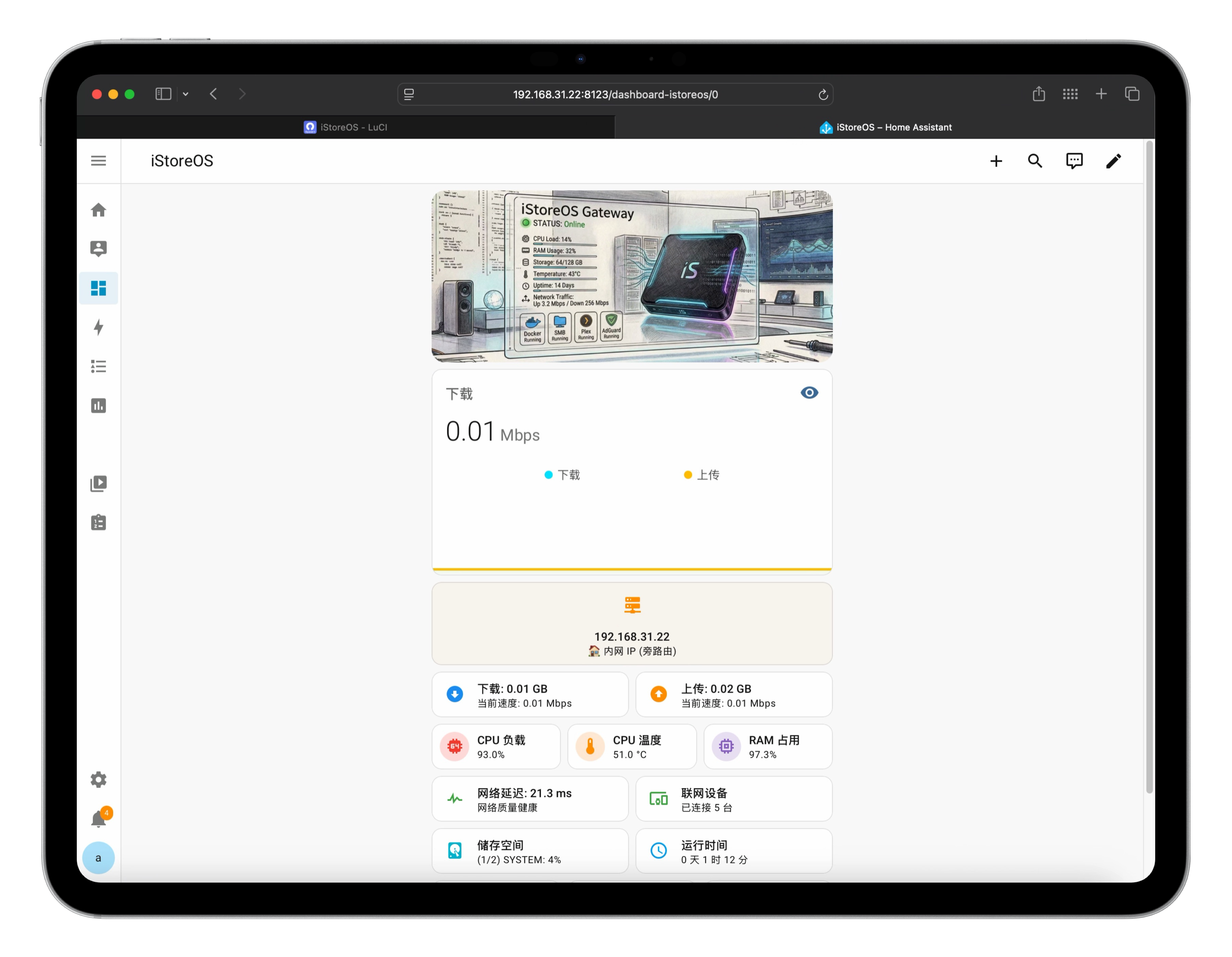This screenshot has height=957, width=1232.
Task: Open Home Assistant settings gear icon
Action: pyautogui.click(x=98, y=779)
